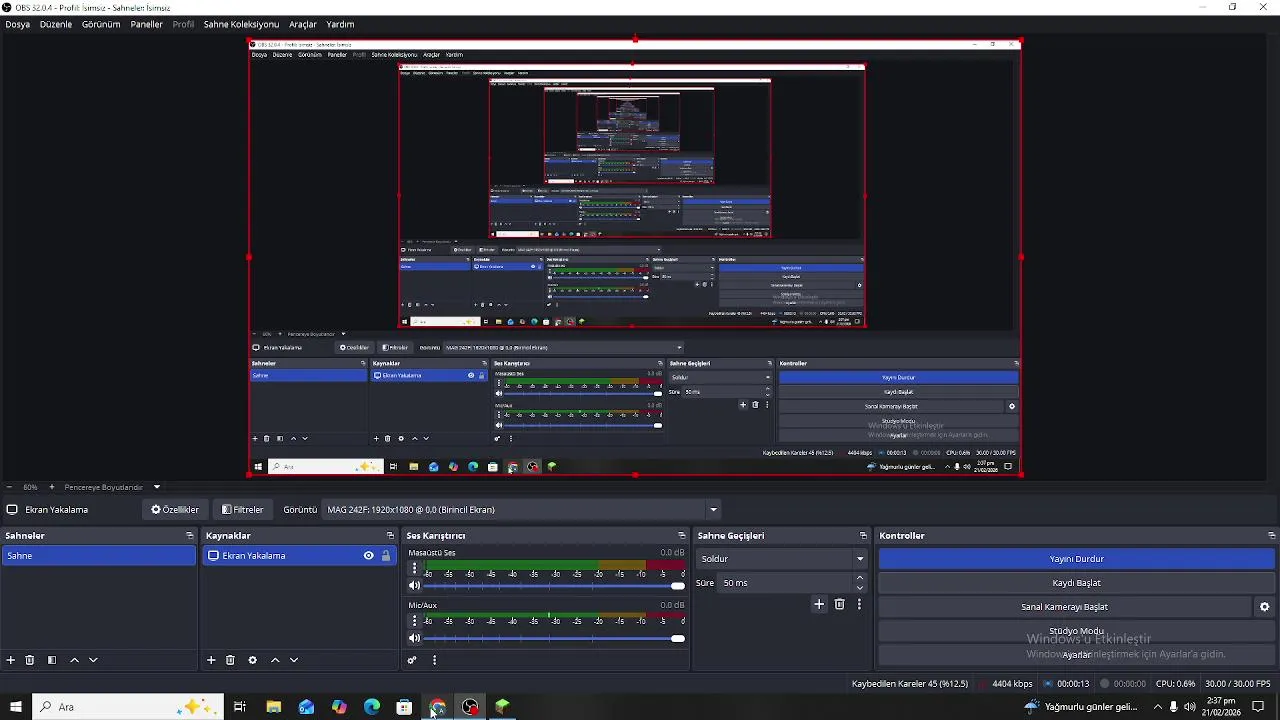The width and height of the screenshot is (1280, 720).
Task: Click the Özellikler button
Action: (175, 510)
